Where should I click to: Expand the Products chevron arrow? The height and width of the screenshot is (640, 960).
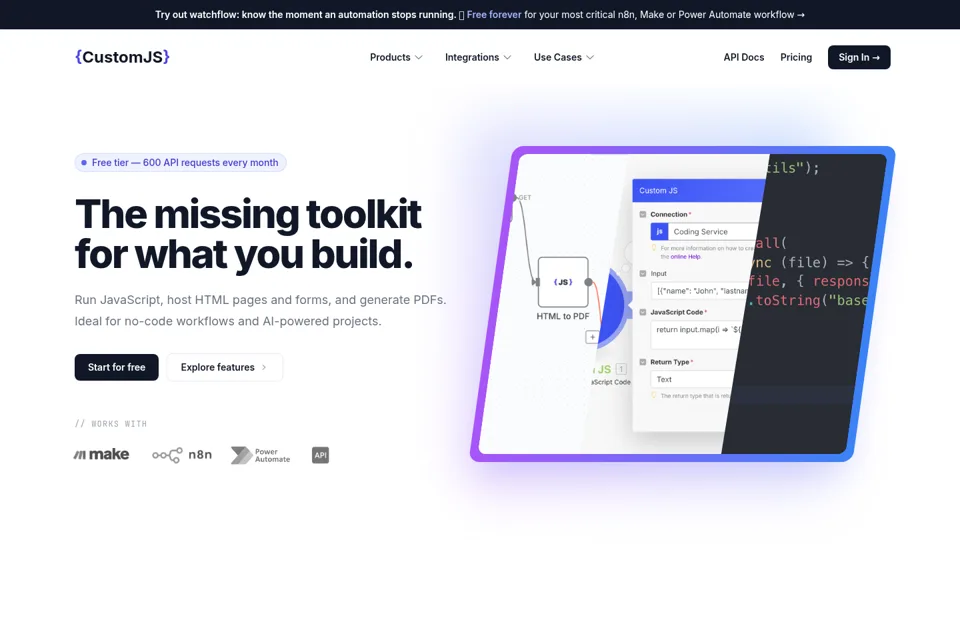tap(419, 58)
